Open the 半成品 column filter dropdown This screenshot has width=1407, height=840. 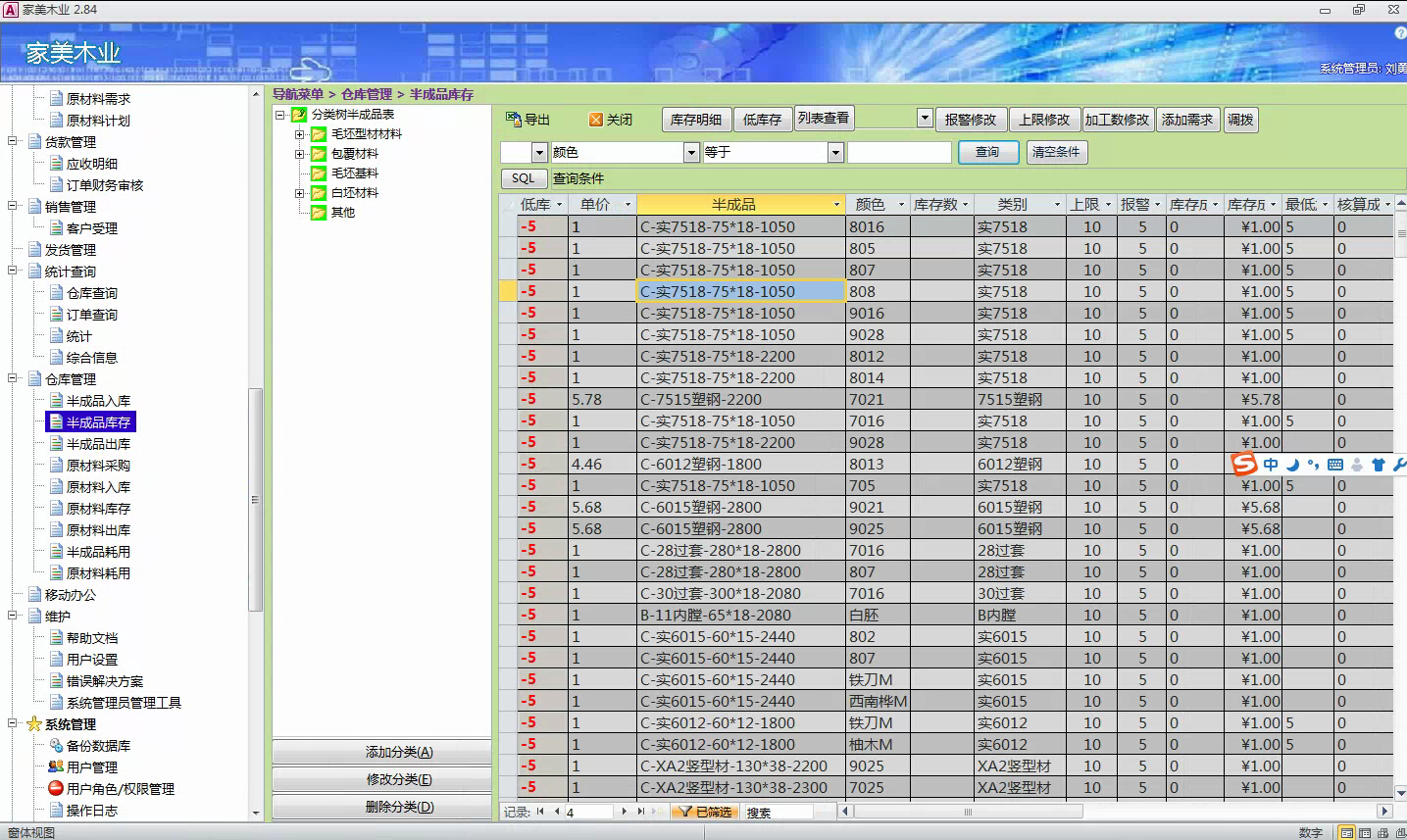point(836,205)
